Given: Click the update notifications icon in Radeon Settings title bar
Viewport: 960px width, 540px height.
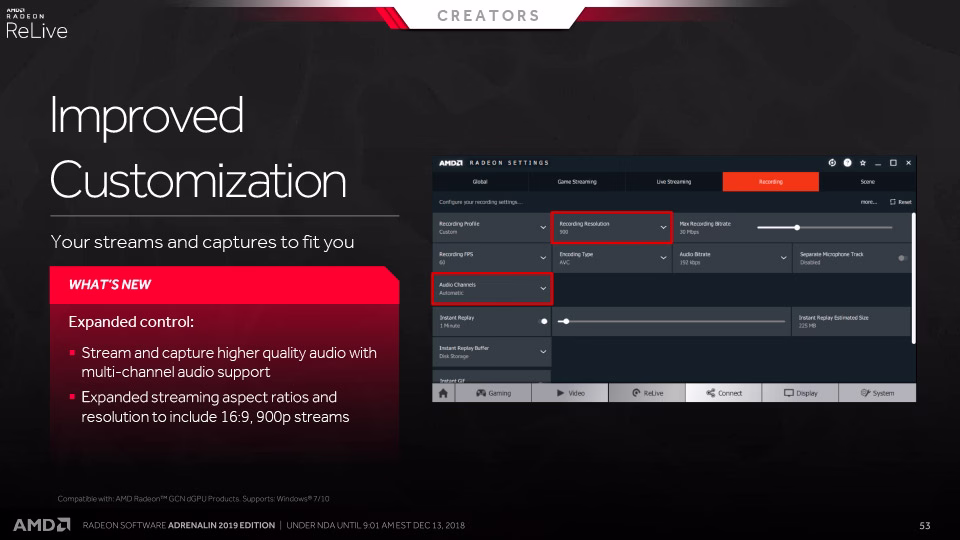Looking at the screenshot, I should [832, 163].
